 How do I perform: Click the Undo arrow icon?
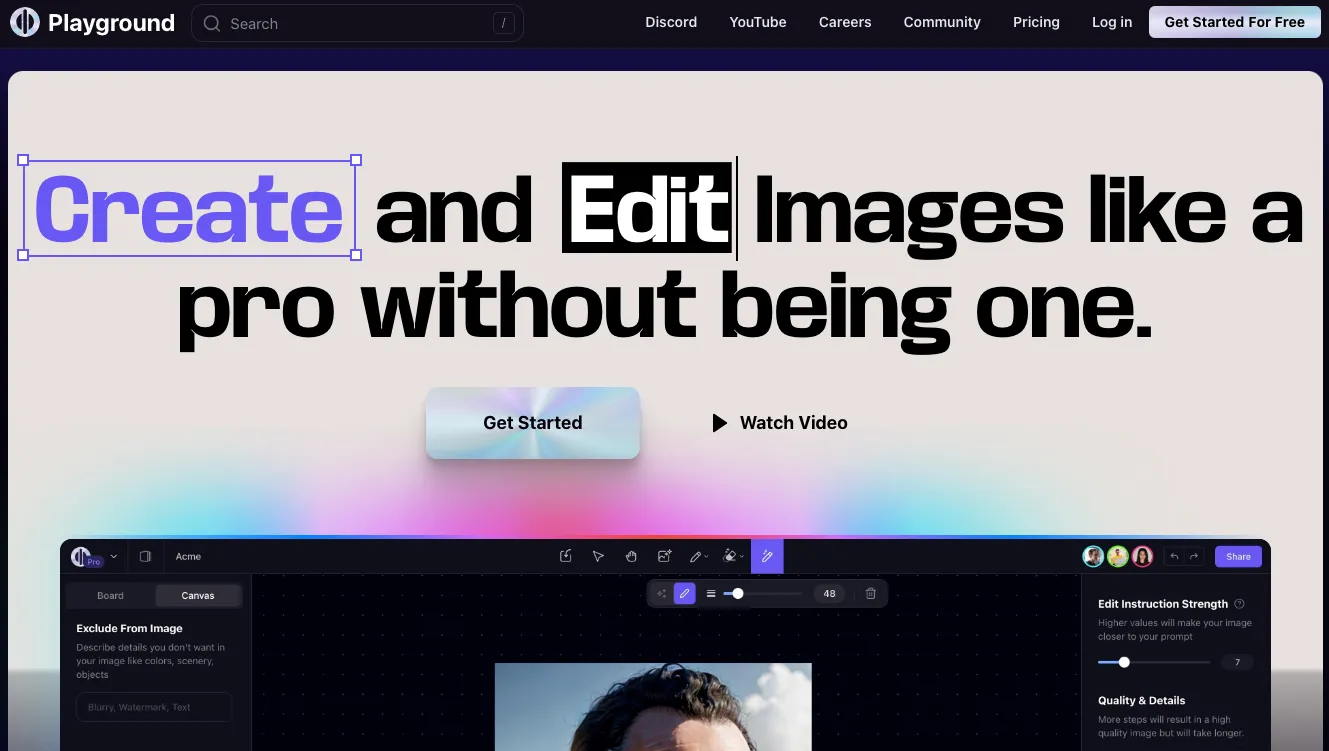1173,557
